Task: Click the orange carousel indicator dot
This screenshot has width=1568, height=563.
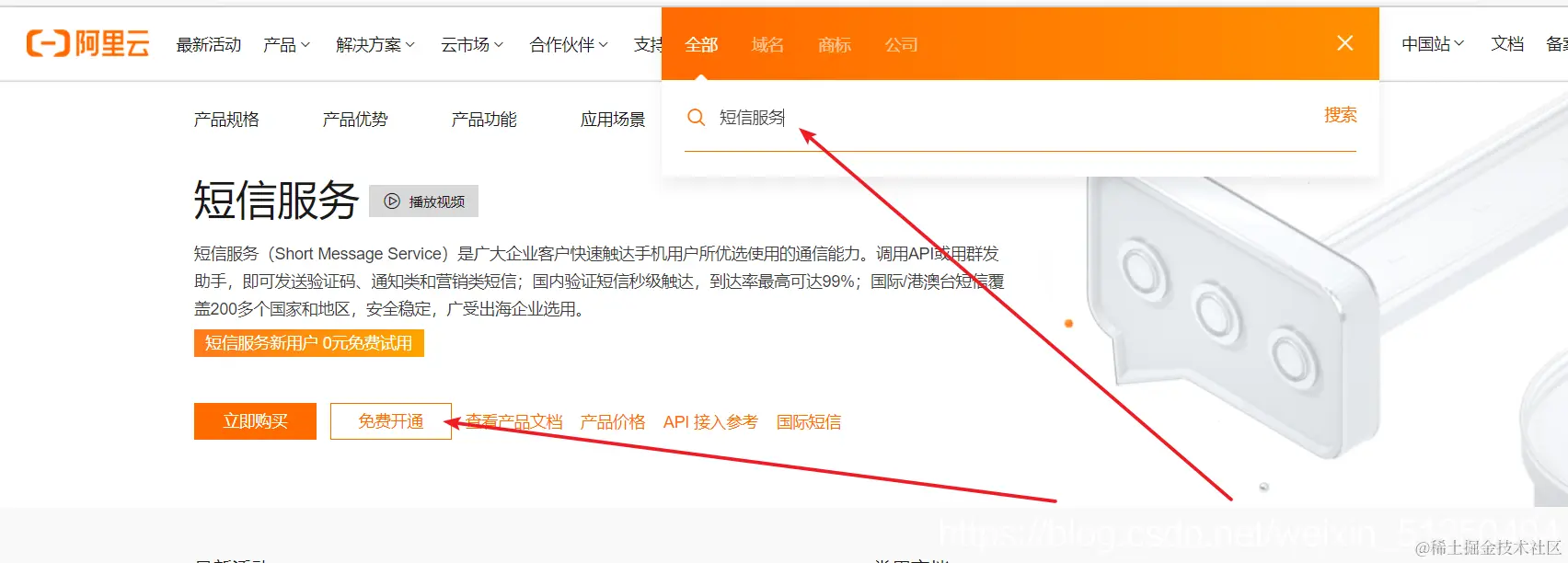Action: click(x=1068, y=323)
